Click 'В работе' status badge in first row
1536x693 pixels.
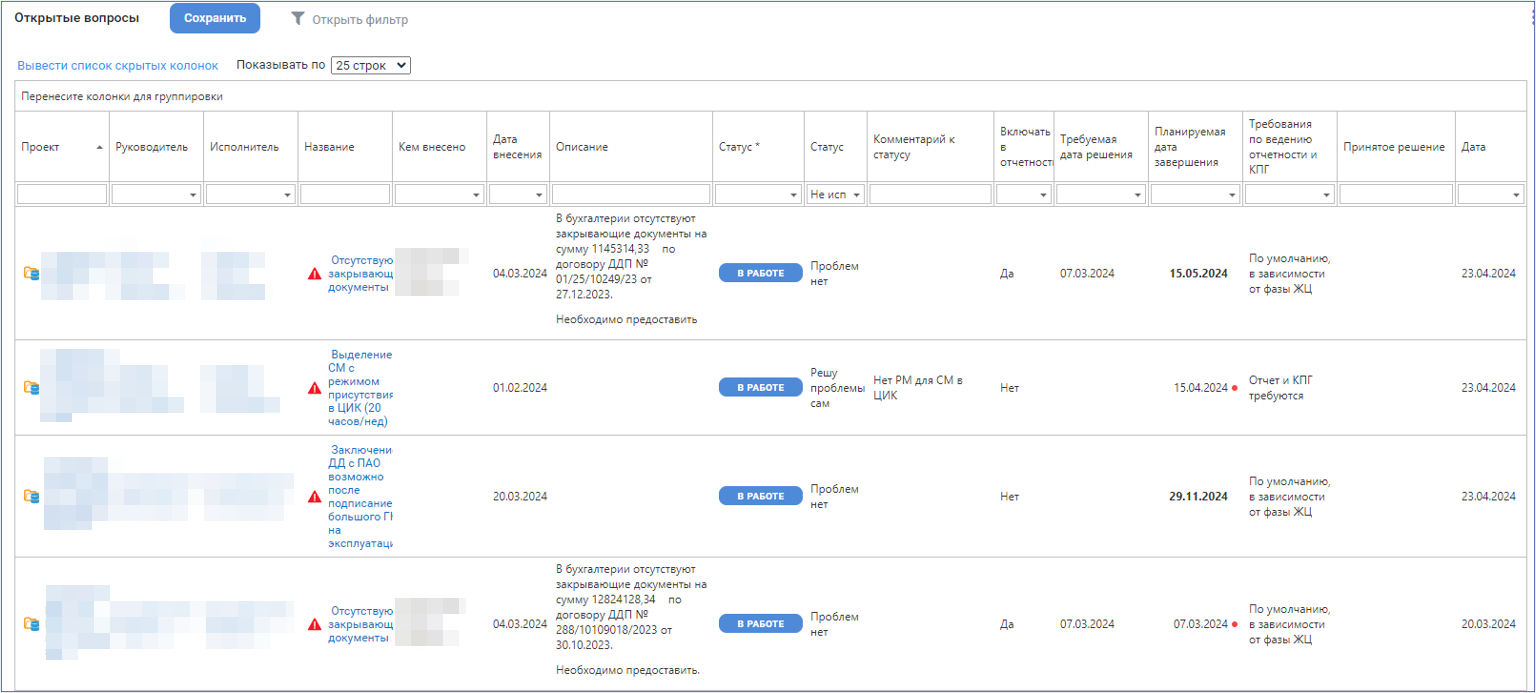(760, 273)
